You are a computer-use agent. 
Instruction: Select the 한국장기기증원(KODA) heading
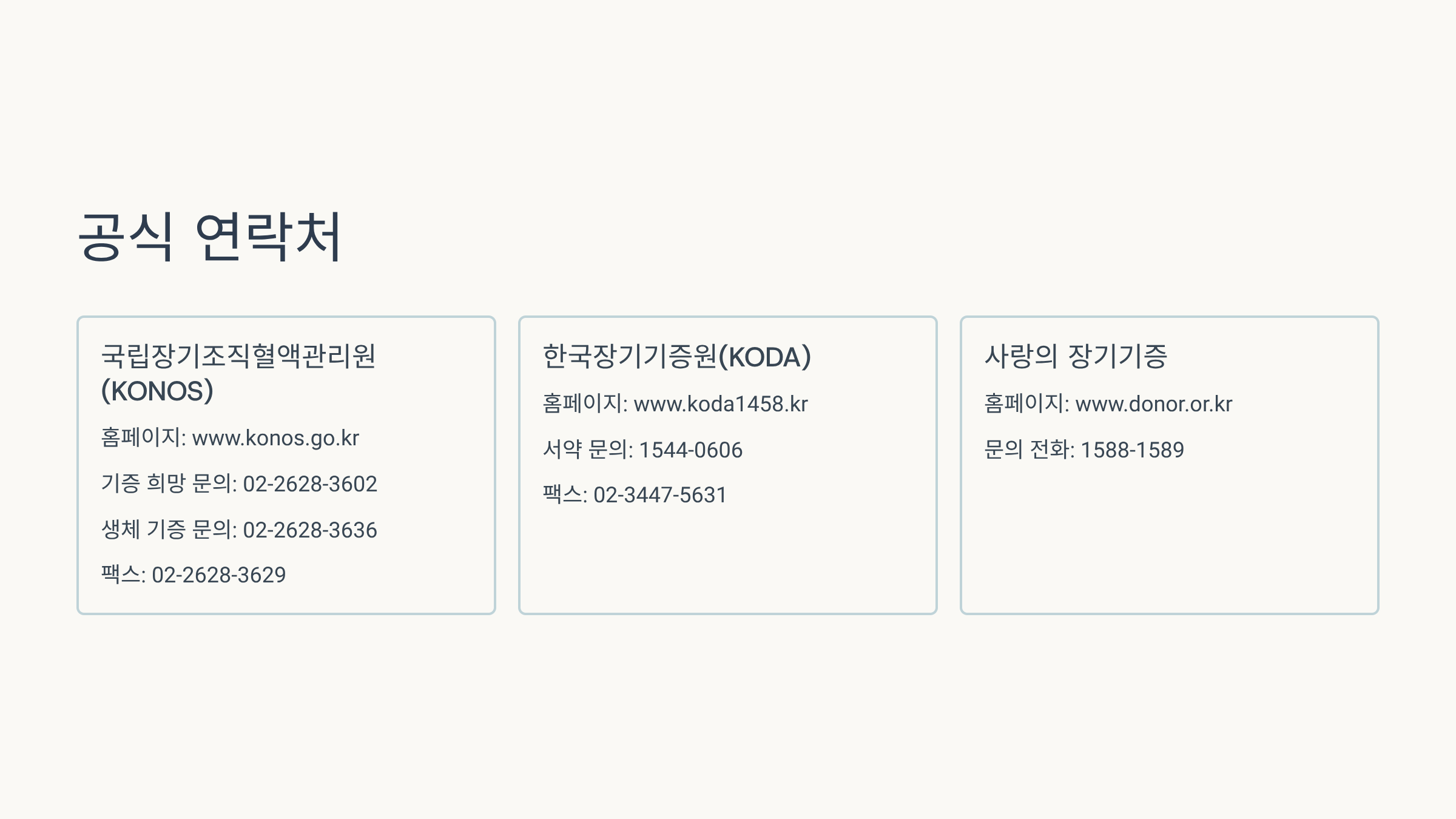point(676,356)
